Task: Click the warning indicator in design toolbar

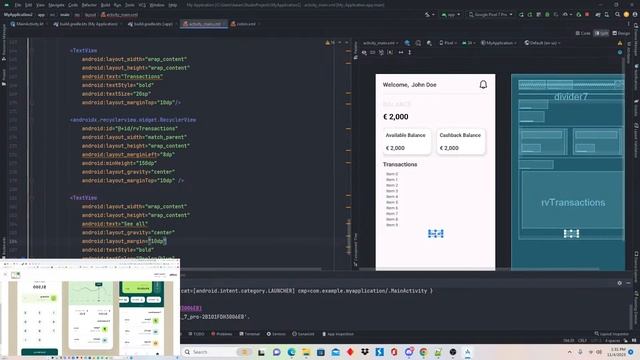Action: coord(620,43)
